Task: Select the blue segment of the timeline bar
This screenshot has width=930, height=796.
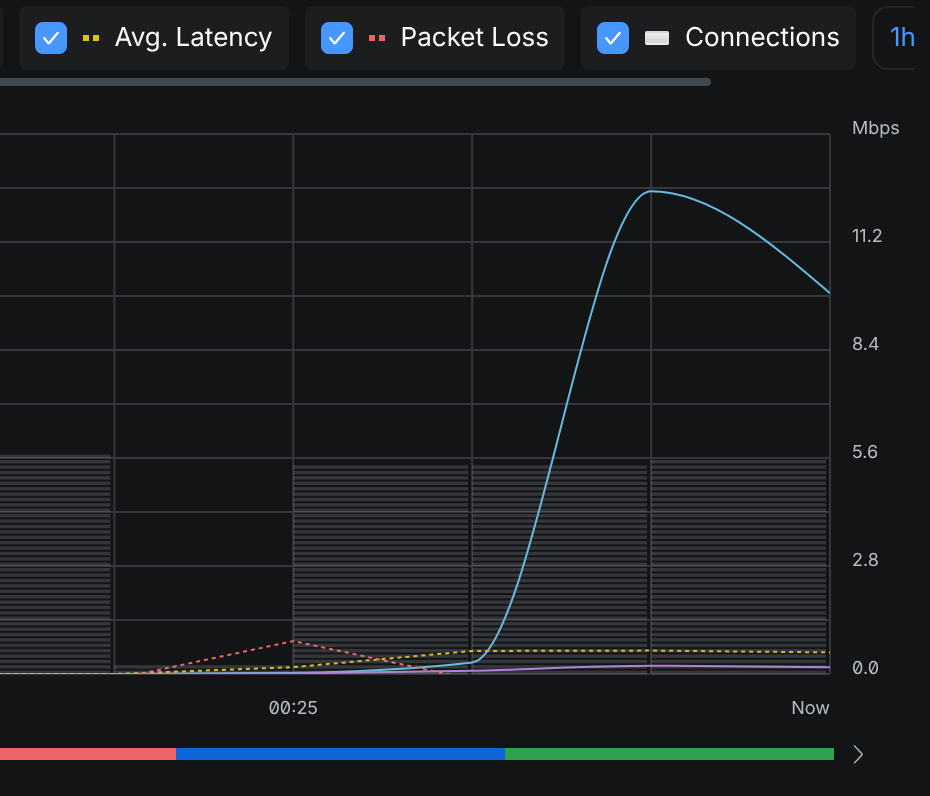Action: click(340, 754)
